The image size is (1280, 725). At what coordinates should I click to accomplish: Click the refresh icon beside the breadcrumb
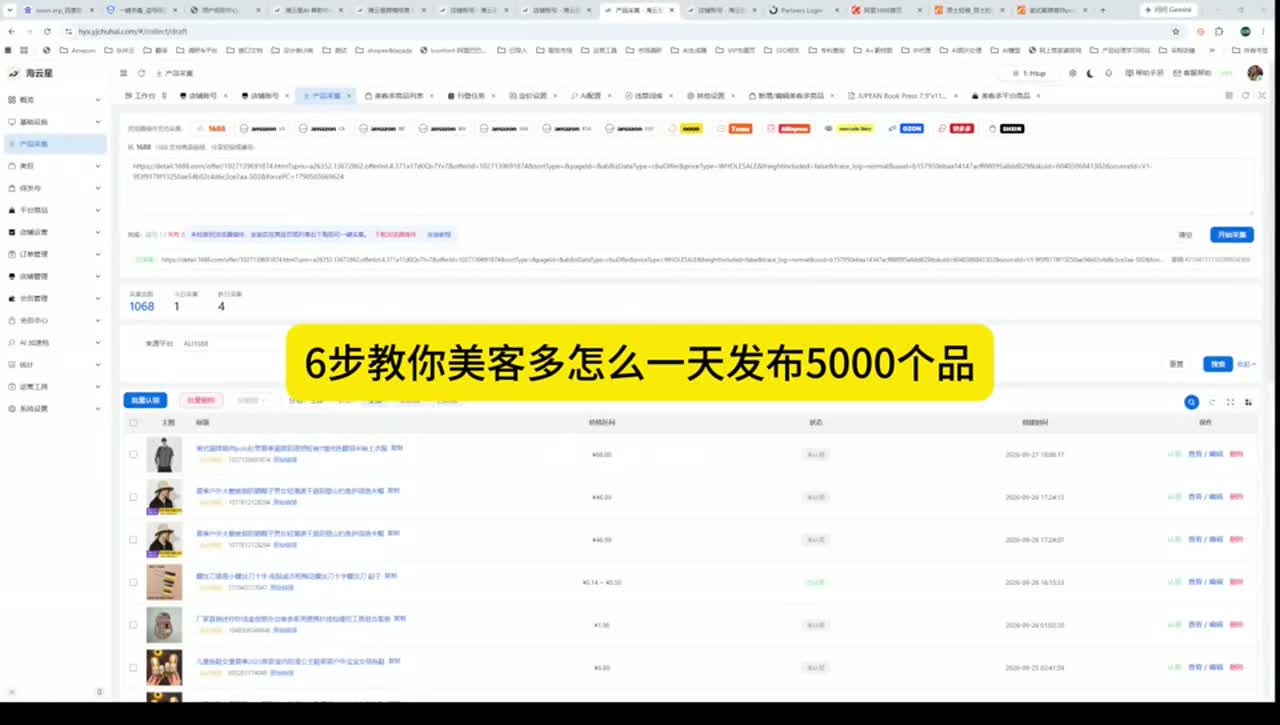click(x=142, y=73)
